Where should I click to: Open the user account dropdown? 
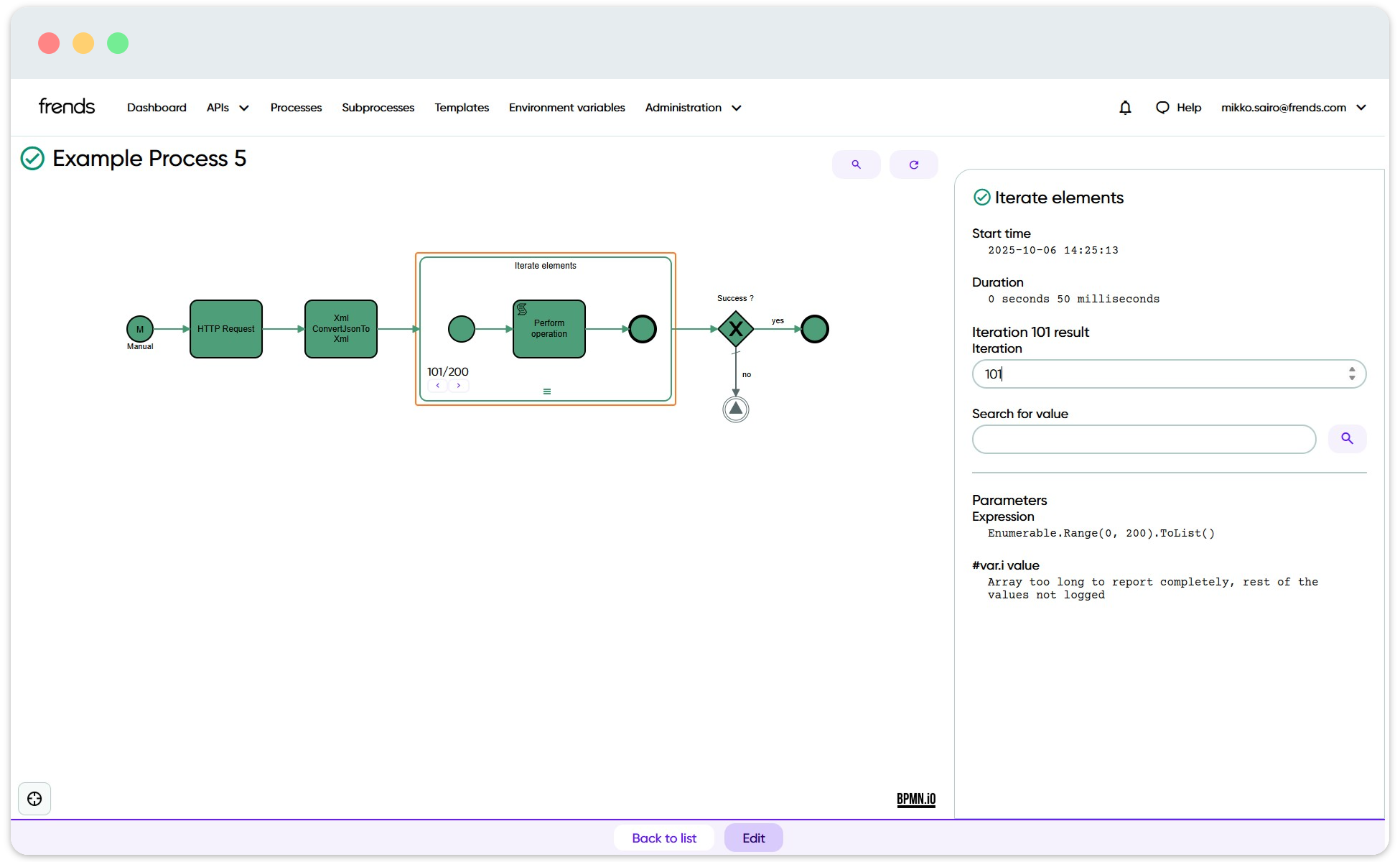point(1293,108)
